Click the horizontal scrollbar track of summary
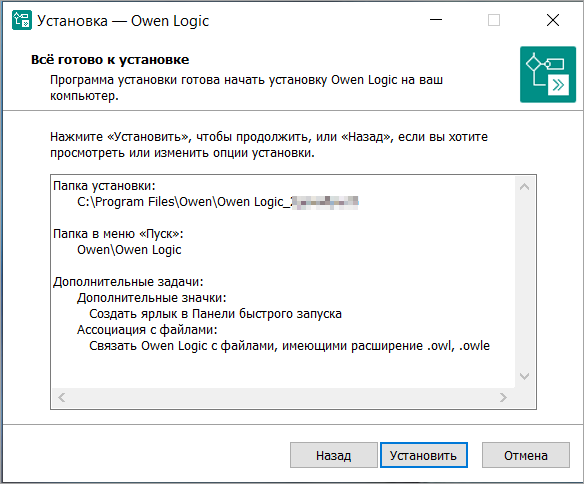 283,398
